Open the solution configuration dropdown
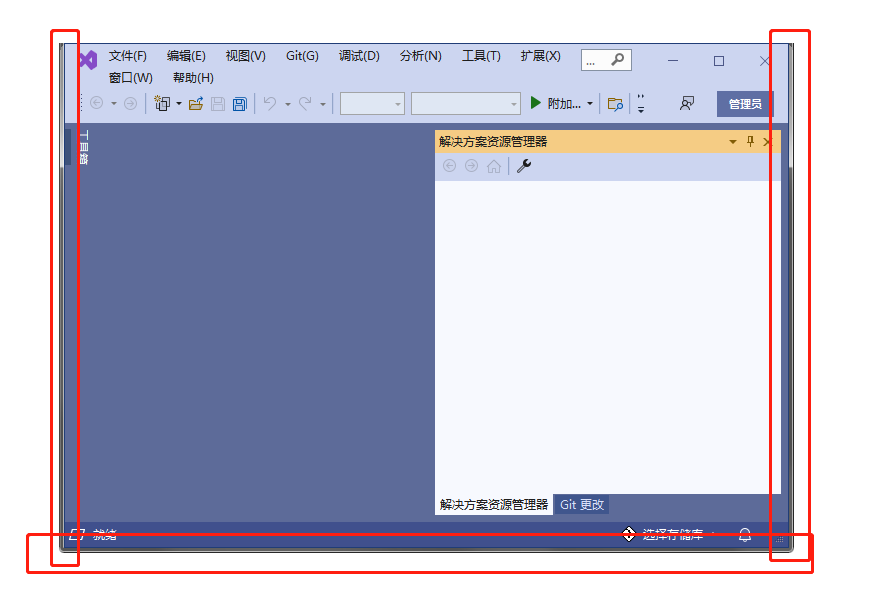The width and height of the screenshot is (887, 613). 372,103
